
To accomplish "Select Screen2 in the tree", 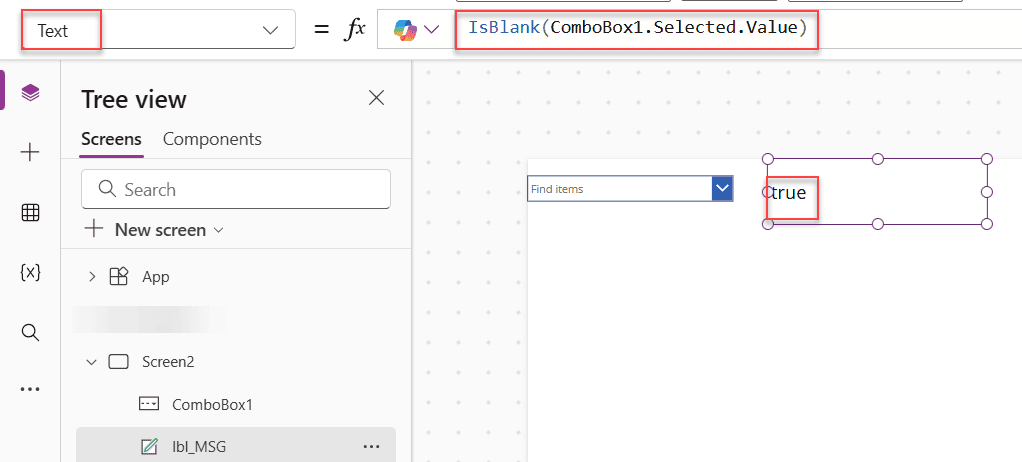I will click(x=168, y=362).
